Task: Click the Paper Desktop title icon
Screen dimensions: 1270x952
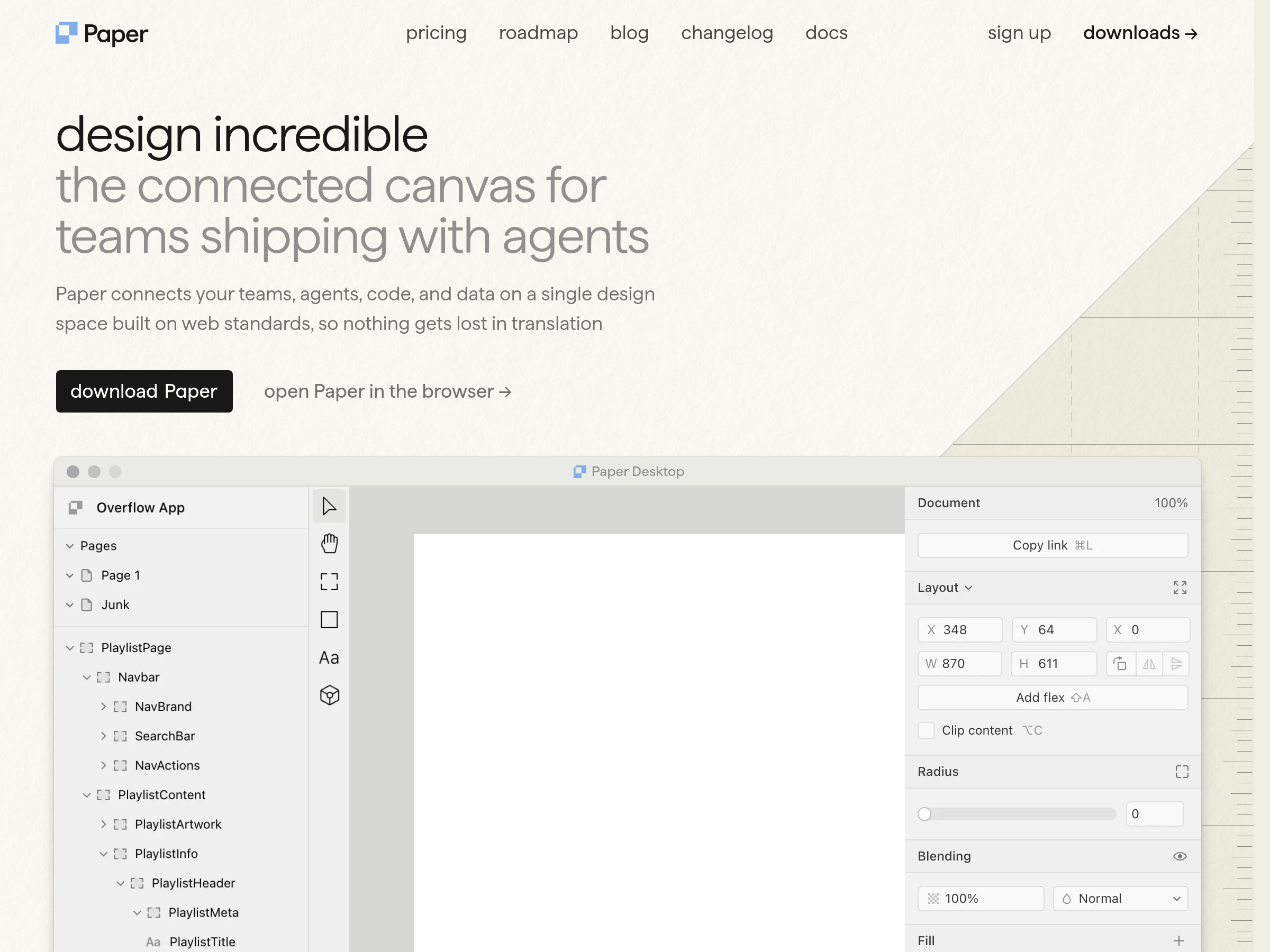Action: [579, 471]
